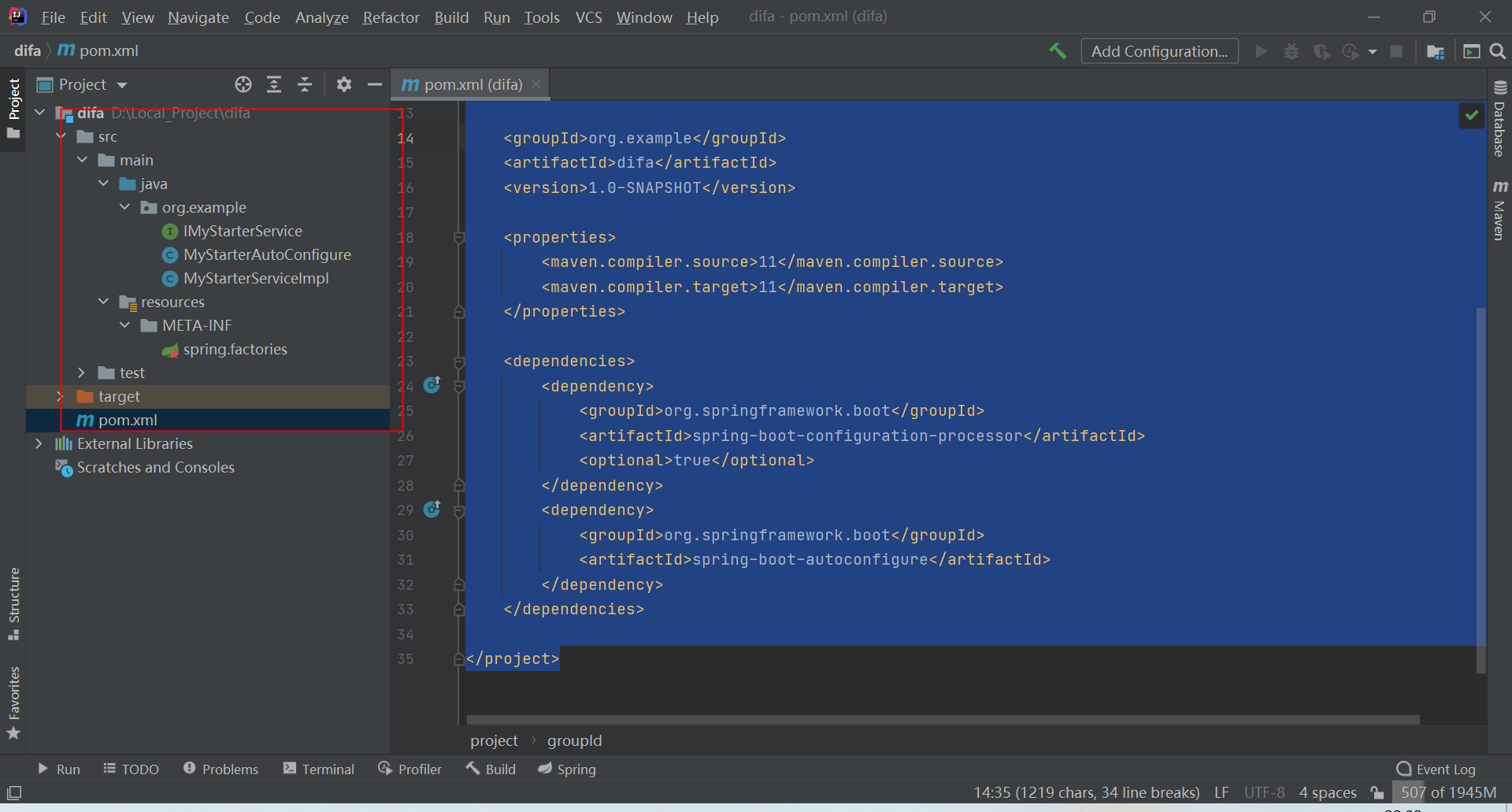Screen dimensions: 1512x812
Task: Open the Project view dropdown
Action: pos(81,84)
